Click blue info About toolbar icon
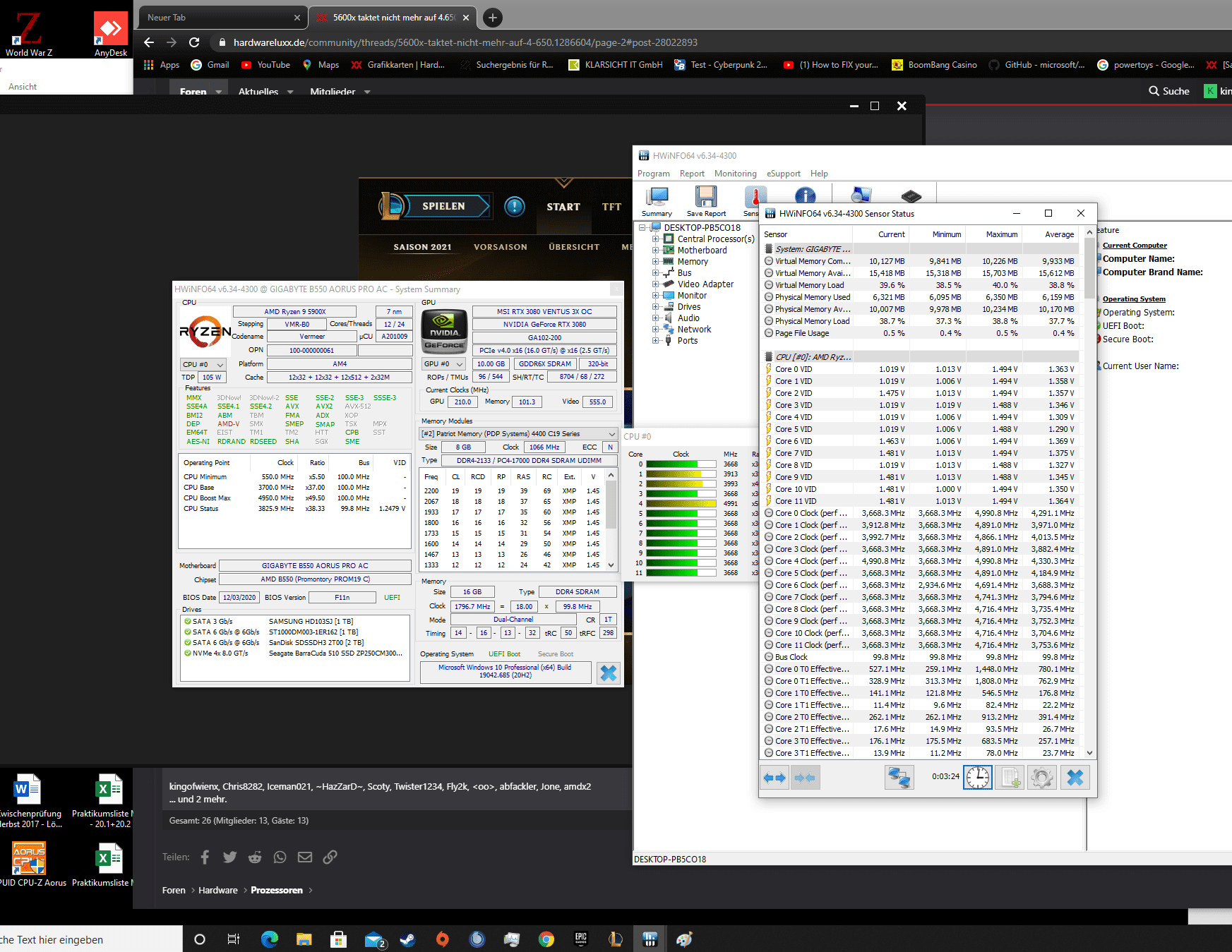1232x952 pixels. pos(805,195)
